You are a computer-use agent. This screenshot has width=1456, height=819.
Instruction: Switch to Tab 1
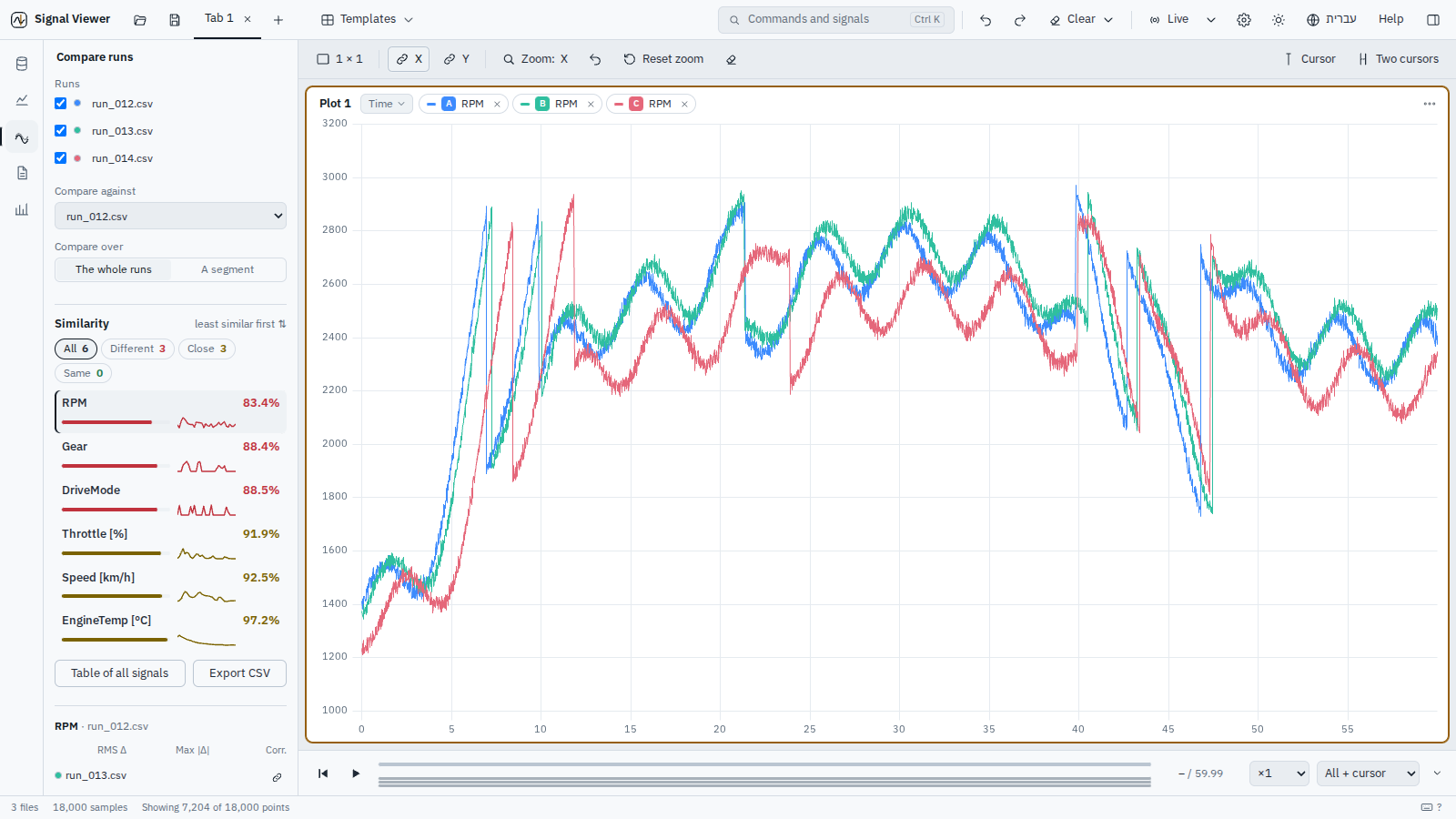pos(218,18)
